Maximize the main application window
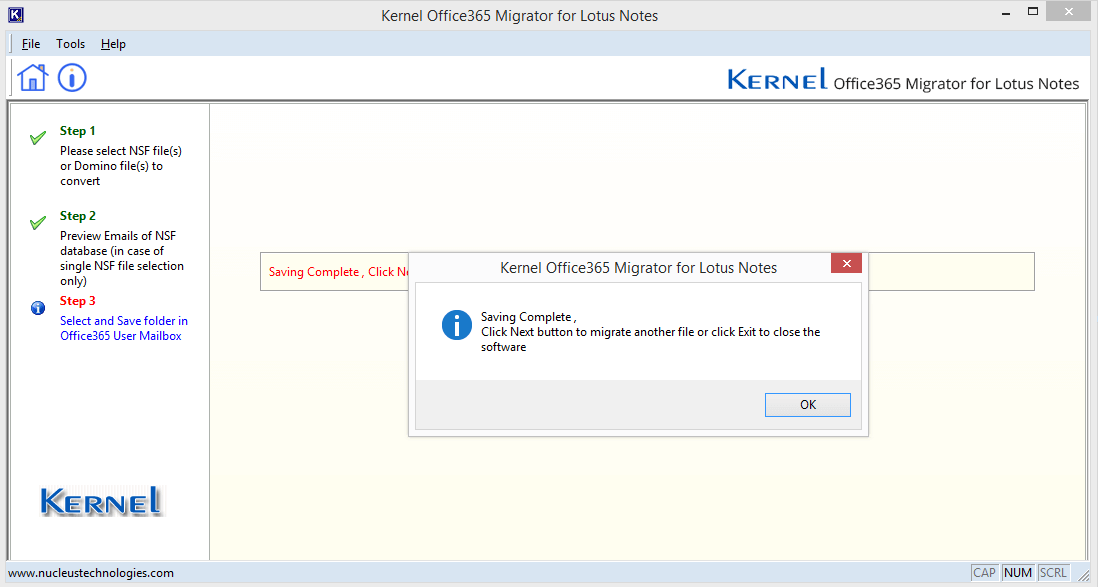The width and height of the screenshot is (1098, 587). click(x=1033, y=11)
